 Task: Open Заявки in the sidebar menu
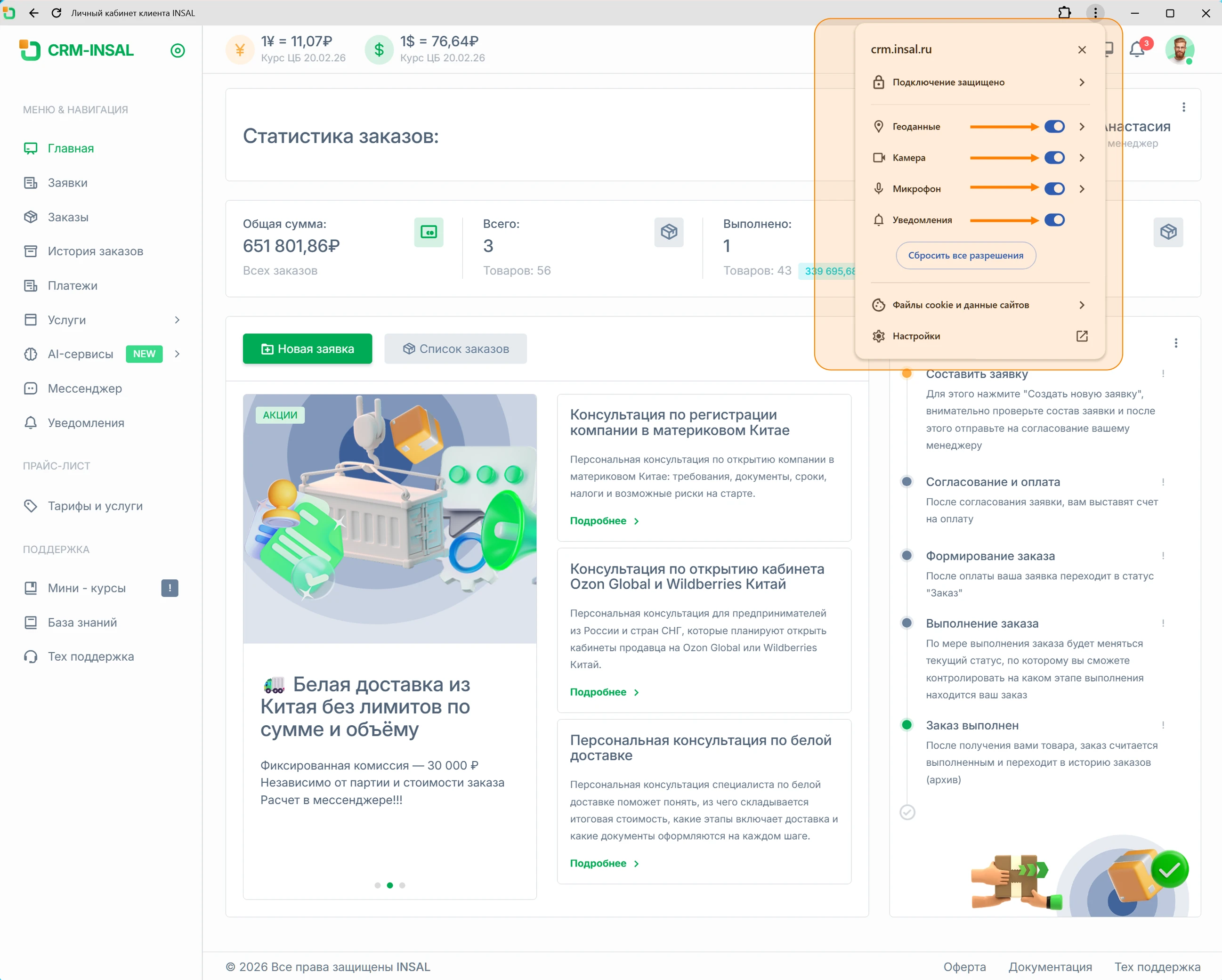(x=67, y=183)
